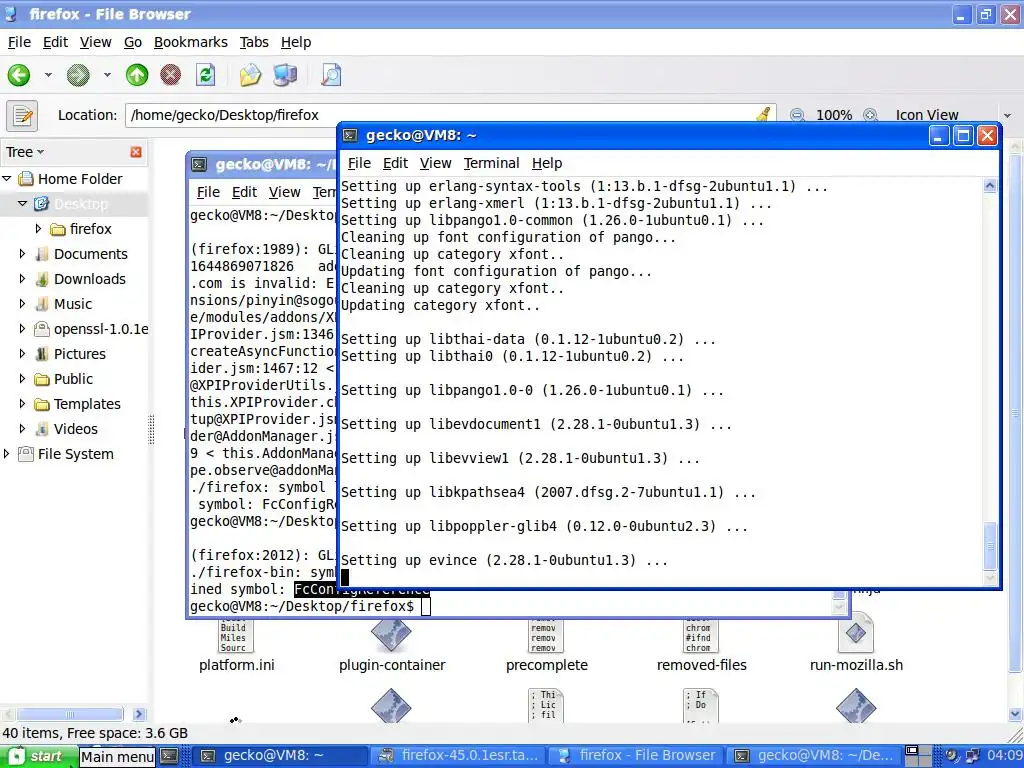Zoom in with the plus magnifier
This screenshot has height=768, width=1024.
tap(870, 115)
